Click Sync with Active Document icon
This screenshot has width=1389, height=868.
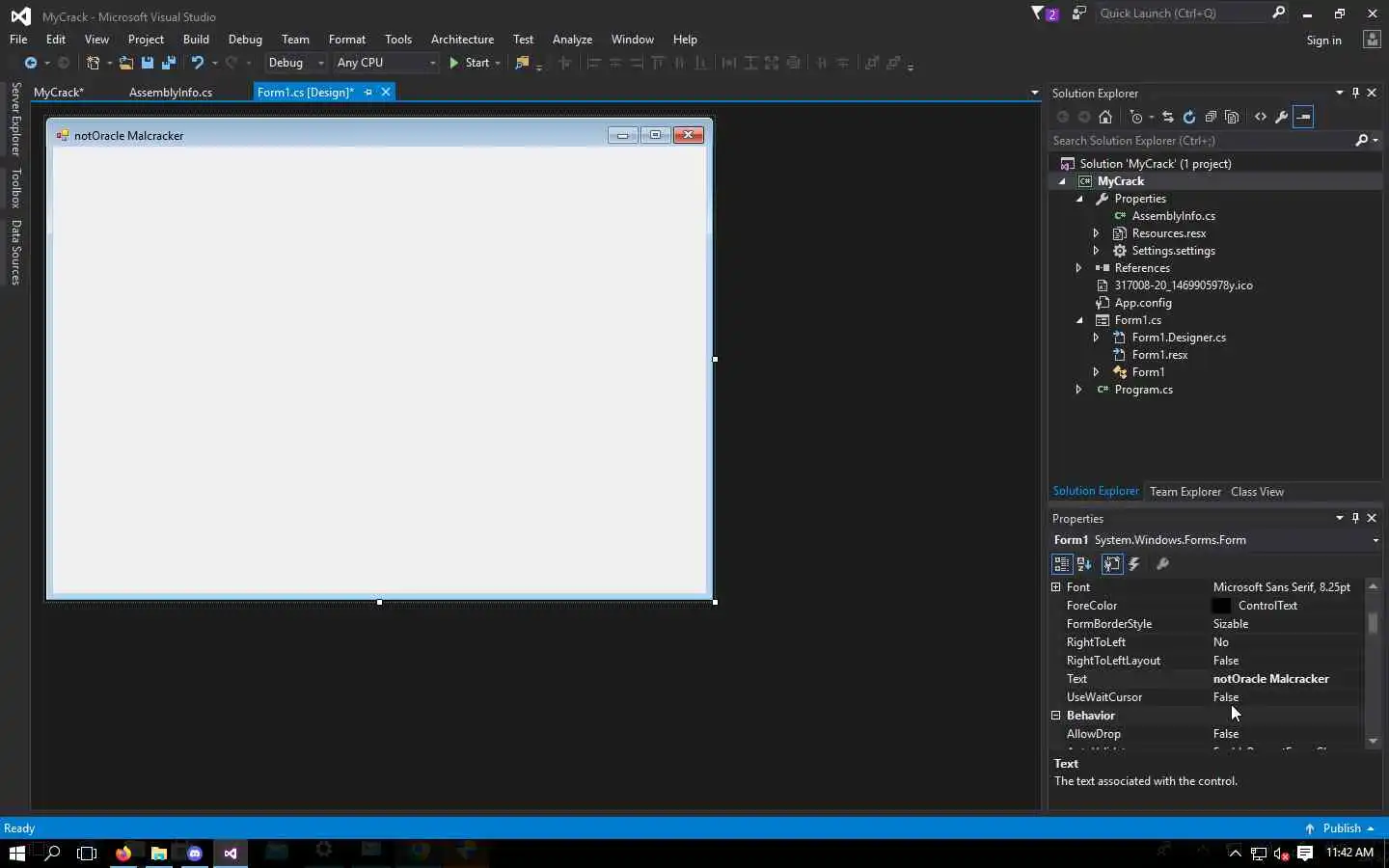[x=1167, y=117]
